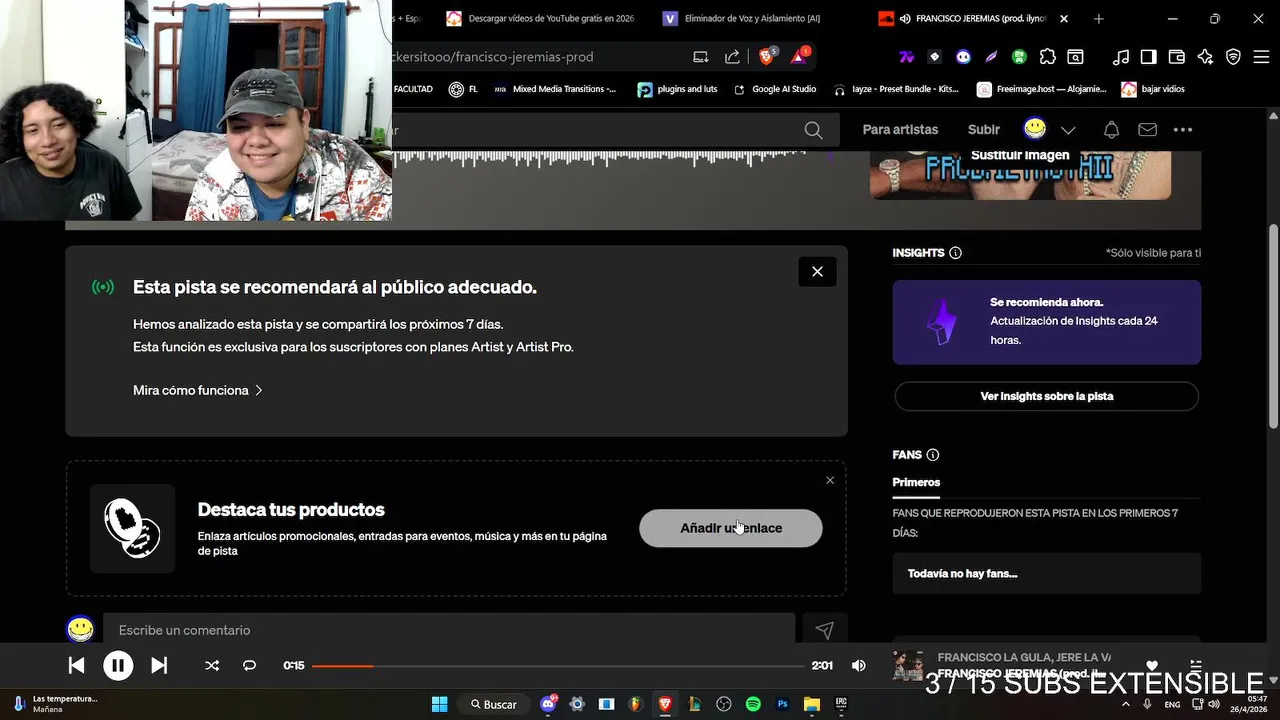Click the smiley profile avatar in header
The height and width of the screenshot is (720, 1280).
pyautogui.click(x=1035, y=129)
